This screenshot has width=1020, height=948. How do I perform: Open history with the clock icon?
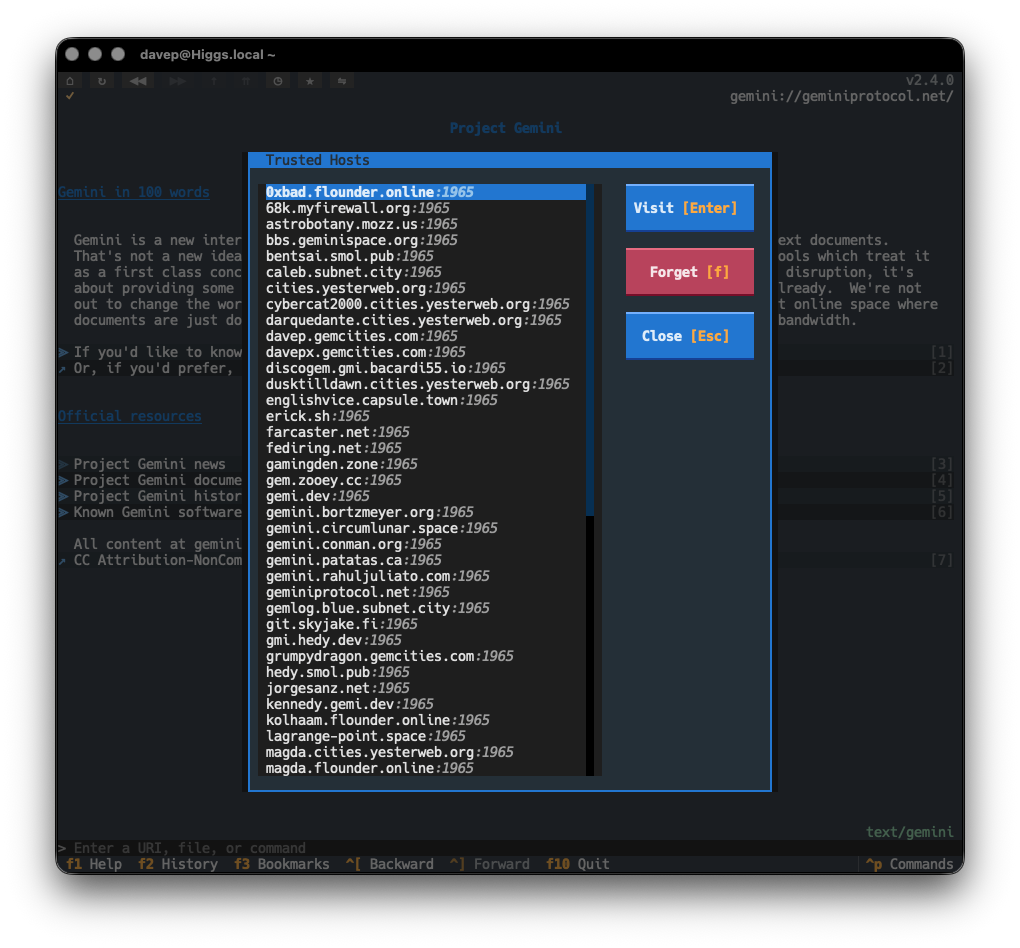pos(278,81)
